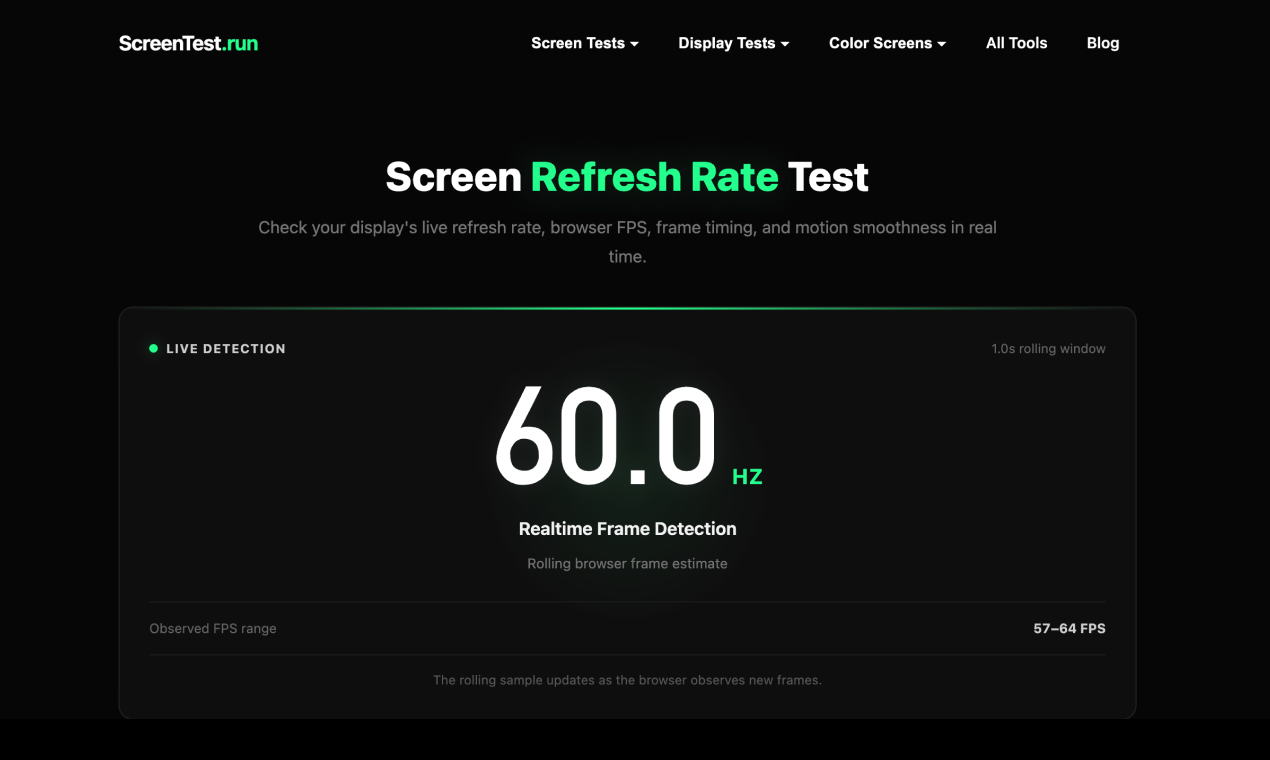Click the green HZ unit label
Image resolution: width=1270 pixels, height=760 pixels.
(x=747, y=477)
